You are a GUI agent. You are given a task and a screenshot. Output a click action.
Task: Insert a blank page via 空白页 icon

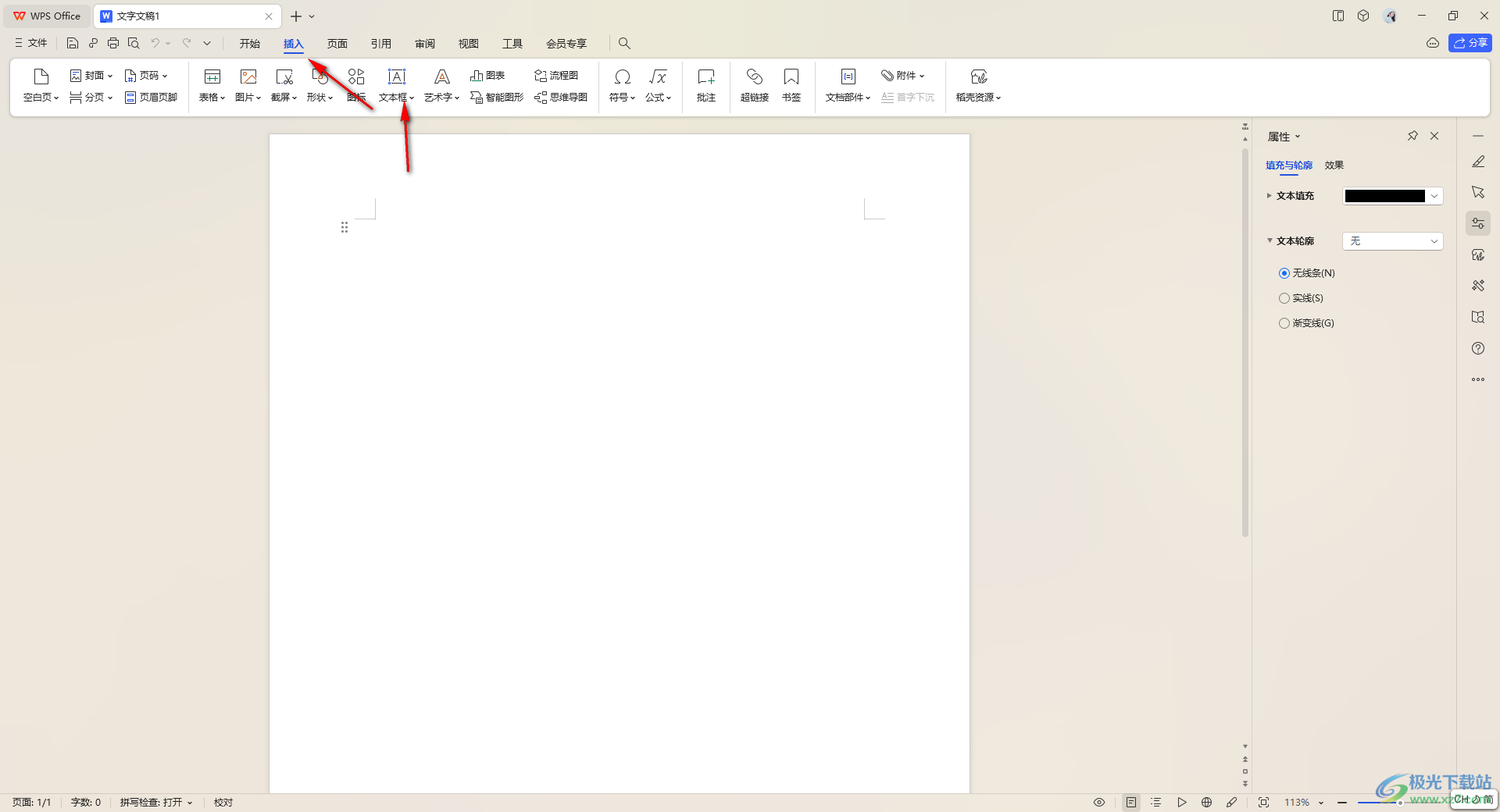[x=41, y=76]
